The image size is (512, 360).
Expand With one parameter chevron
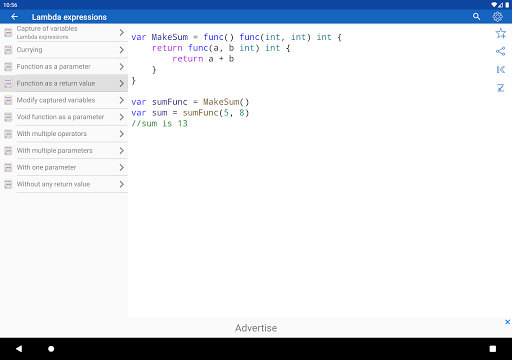[122, 167]
